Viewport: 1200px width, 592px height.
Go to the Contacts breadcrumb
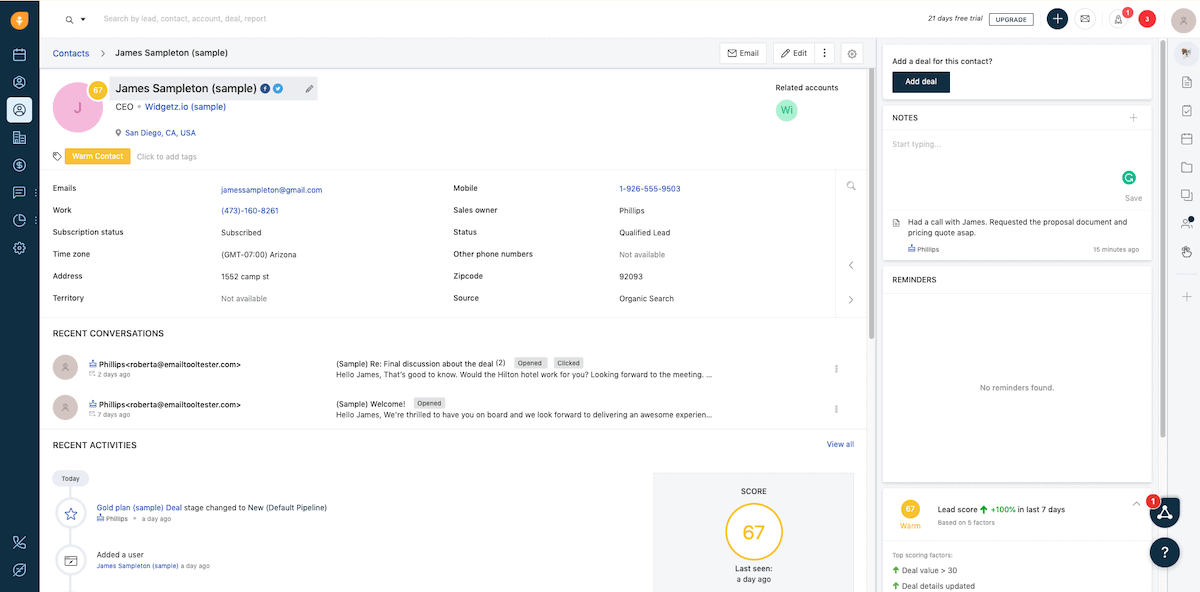(x=71, y=53)
